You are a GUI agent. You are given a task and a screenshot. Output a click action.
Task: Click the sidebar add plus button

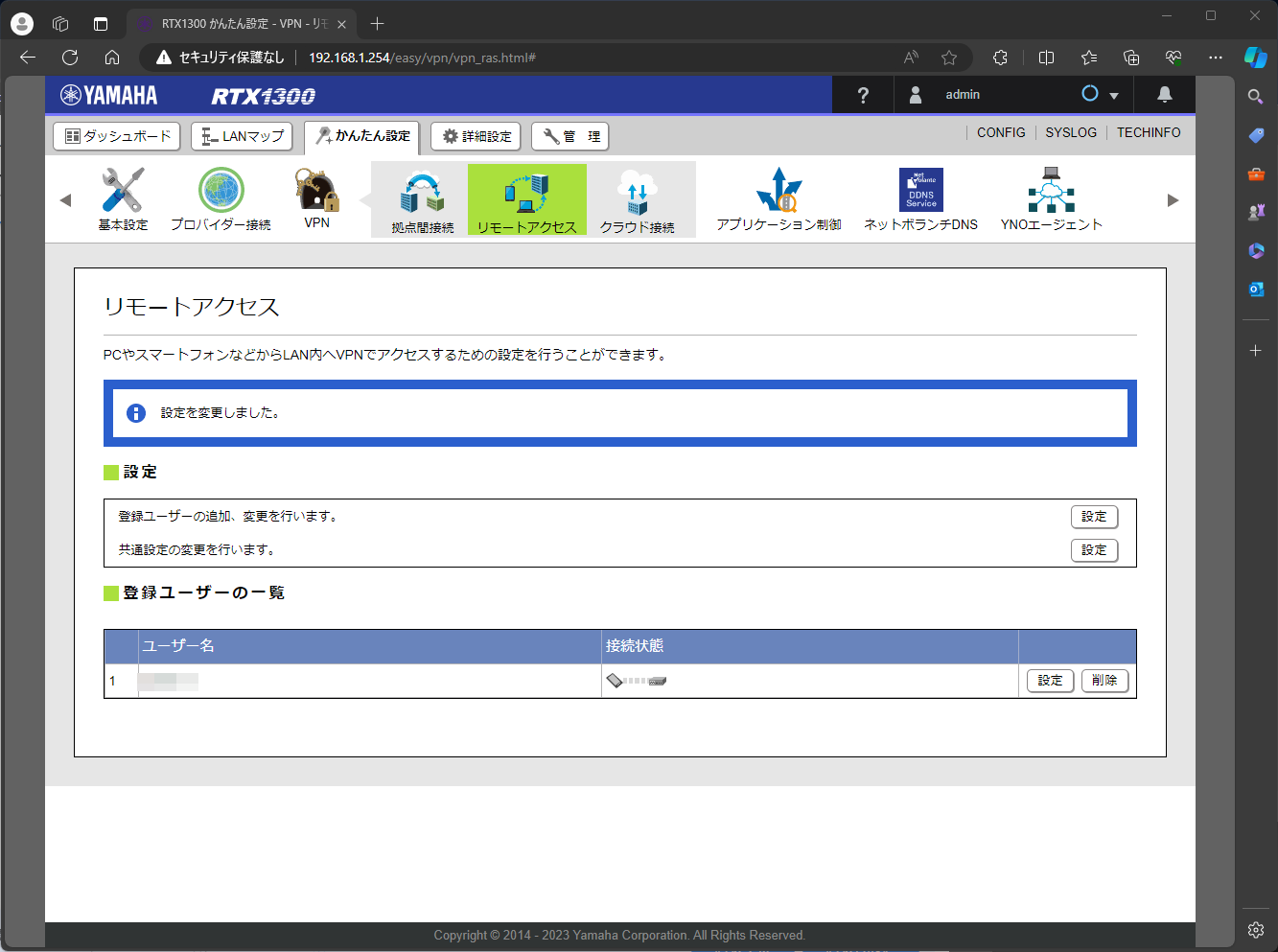pos(1256,351)
